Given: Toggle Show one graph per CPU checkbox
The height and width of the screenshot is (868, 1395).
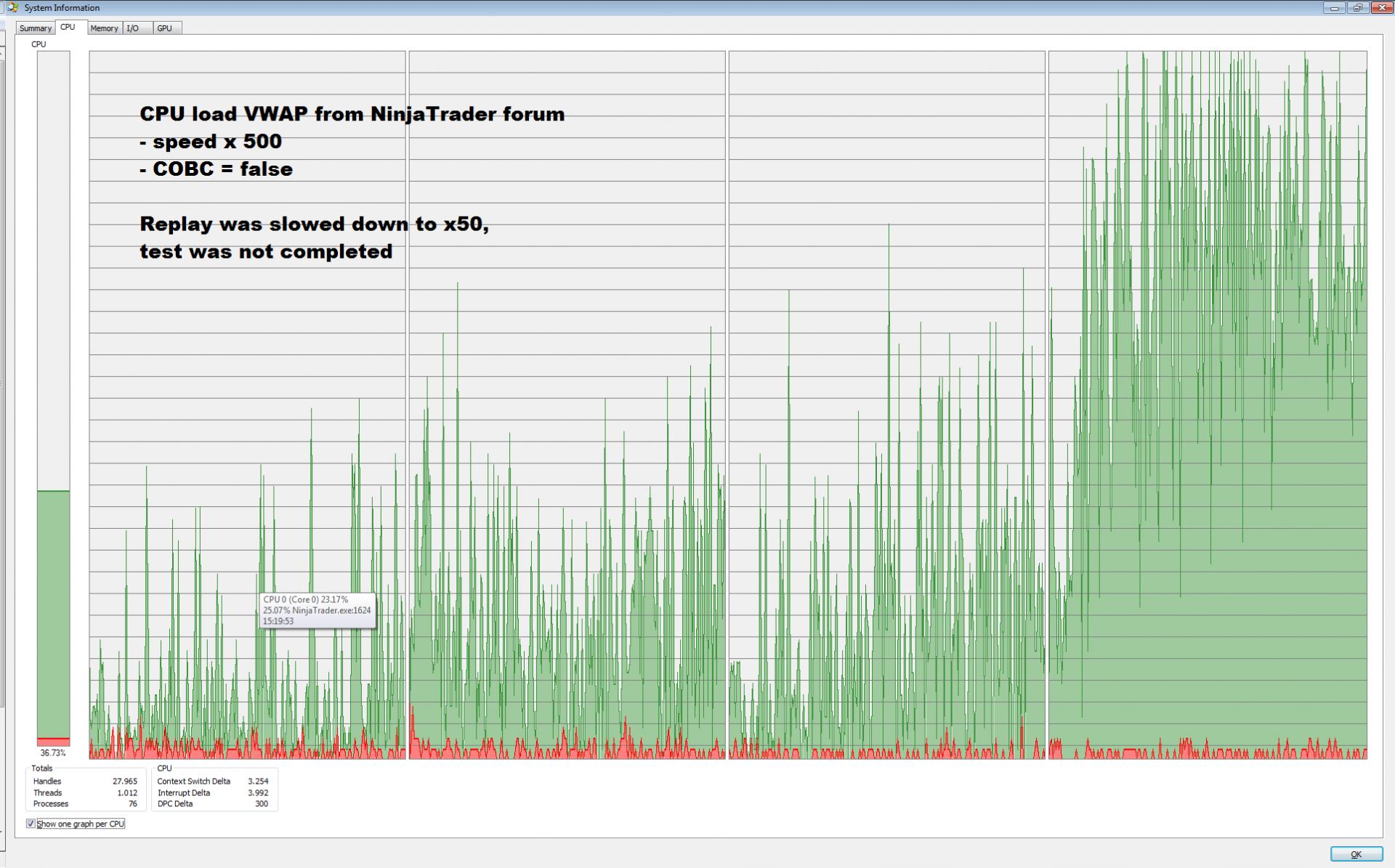Looking at the screenshot, I should pyautogui.click(x=31, y=824).
